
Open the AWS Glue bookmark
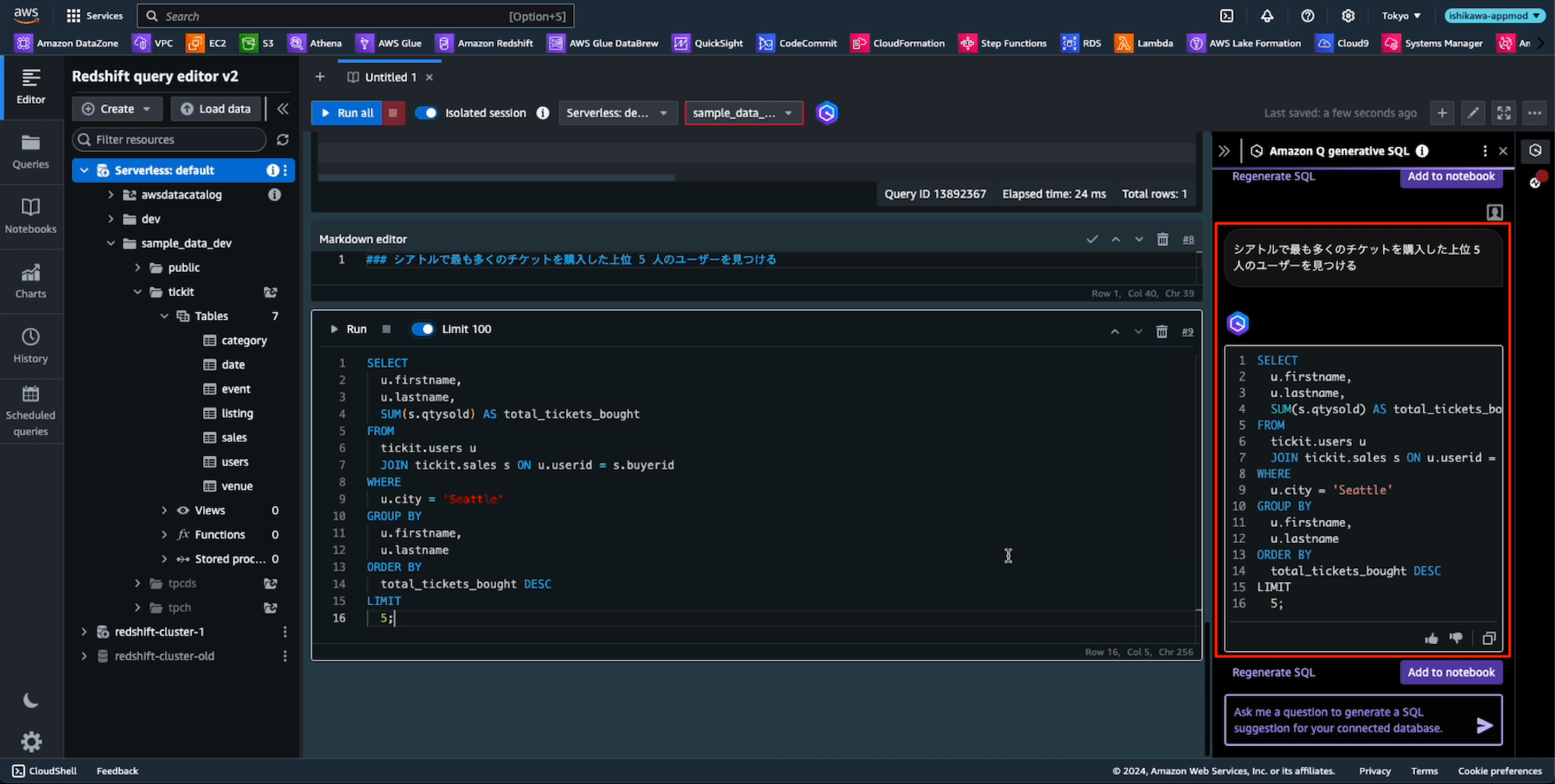[389, 44]
